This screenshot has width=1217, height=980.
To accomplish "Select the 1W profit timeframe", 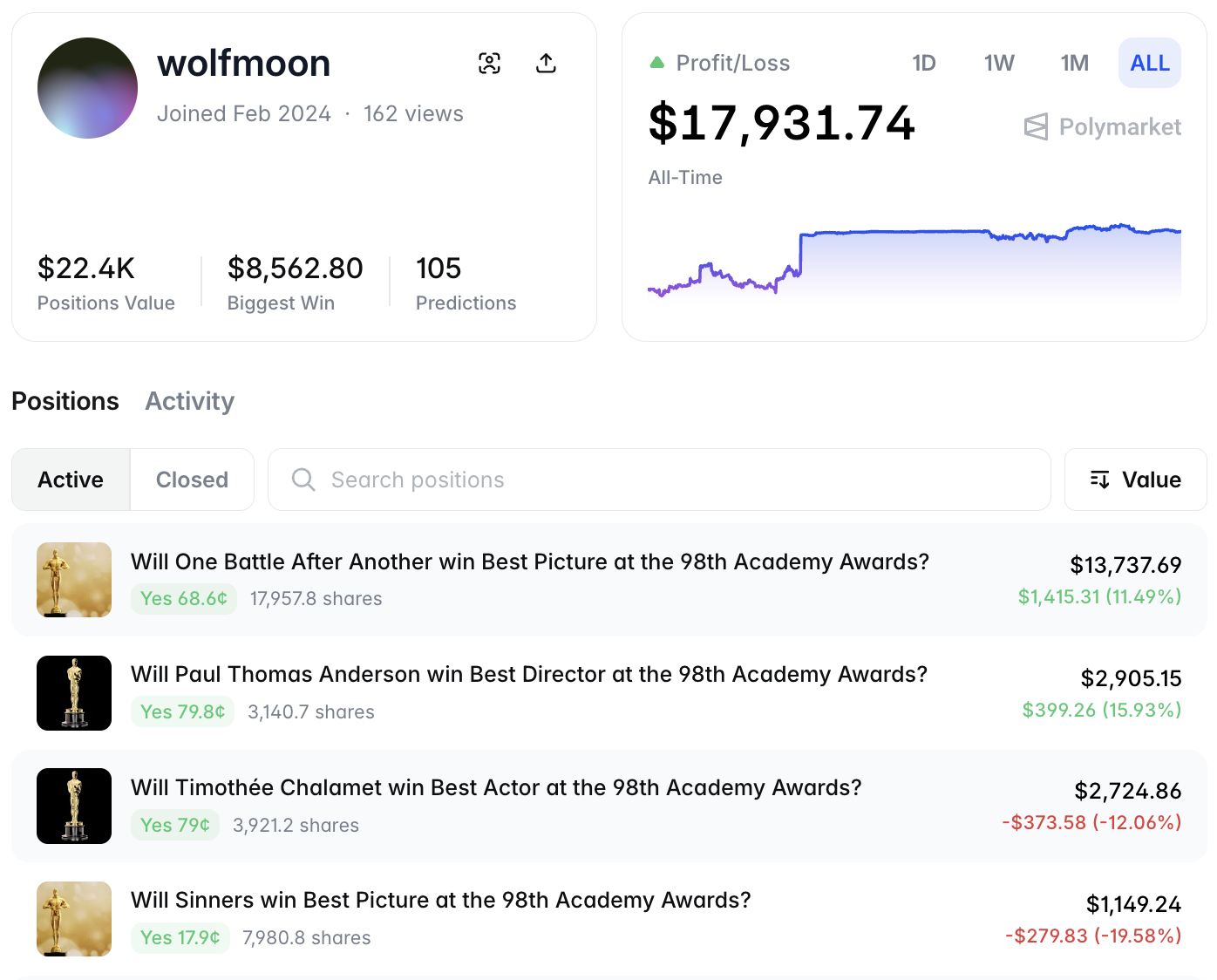I will (999, 63).
